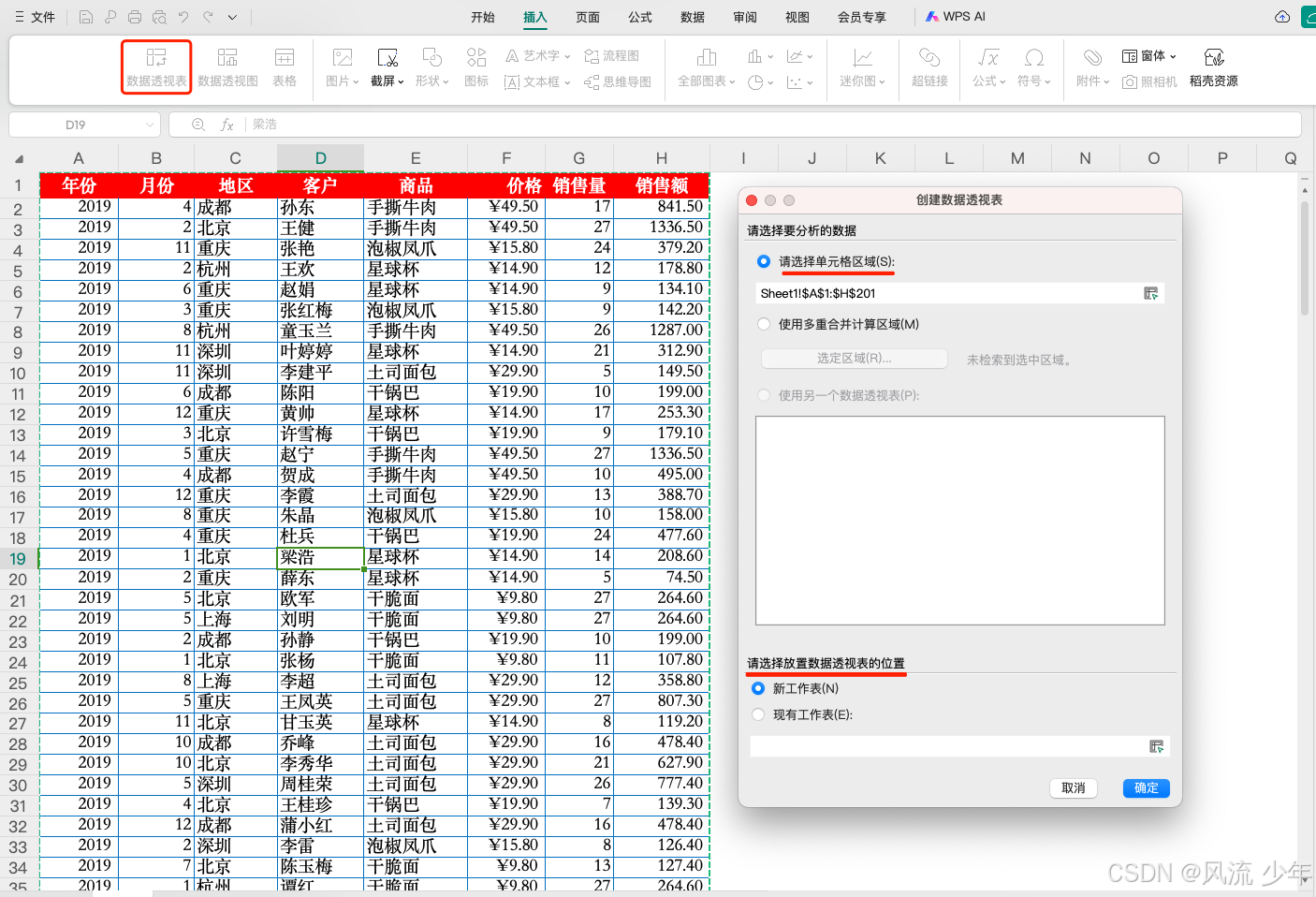Select the 照相机 camera tool
This screenshot has width=1316, height=897.
click(x=1150, y=81)
